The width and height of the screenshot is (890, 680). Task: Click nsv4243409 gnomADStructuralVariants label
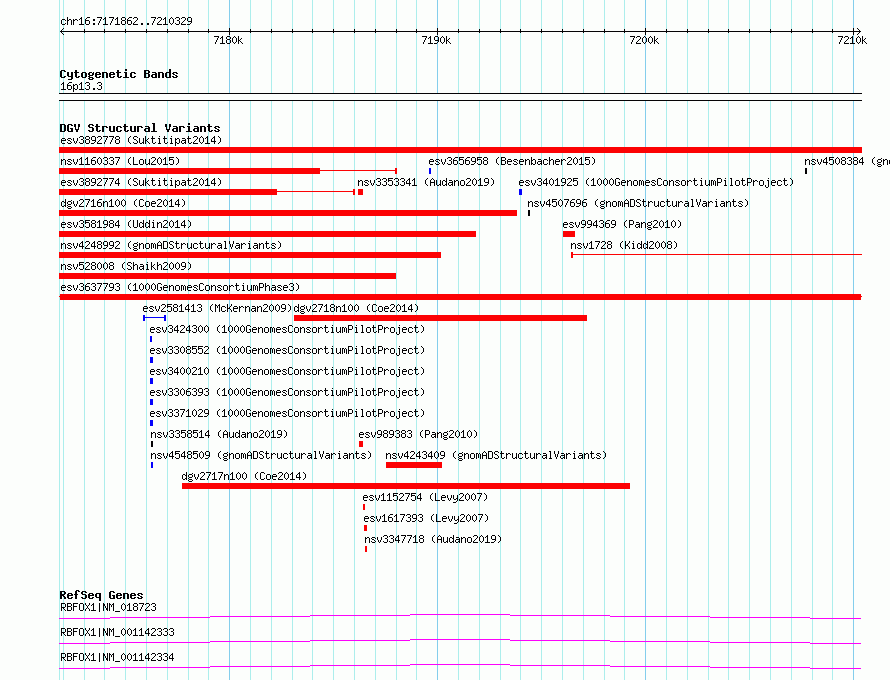(496, 455)
